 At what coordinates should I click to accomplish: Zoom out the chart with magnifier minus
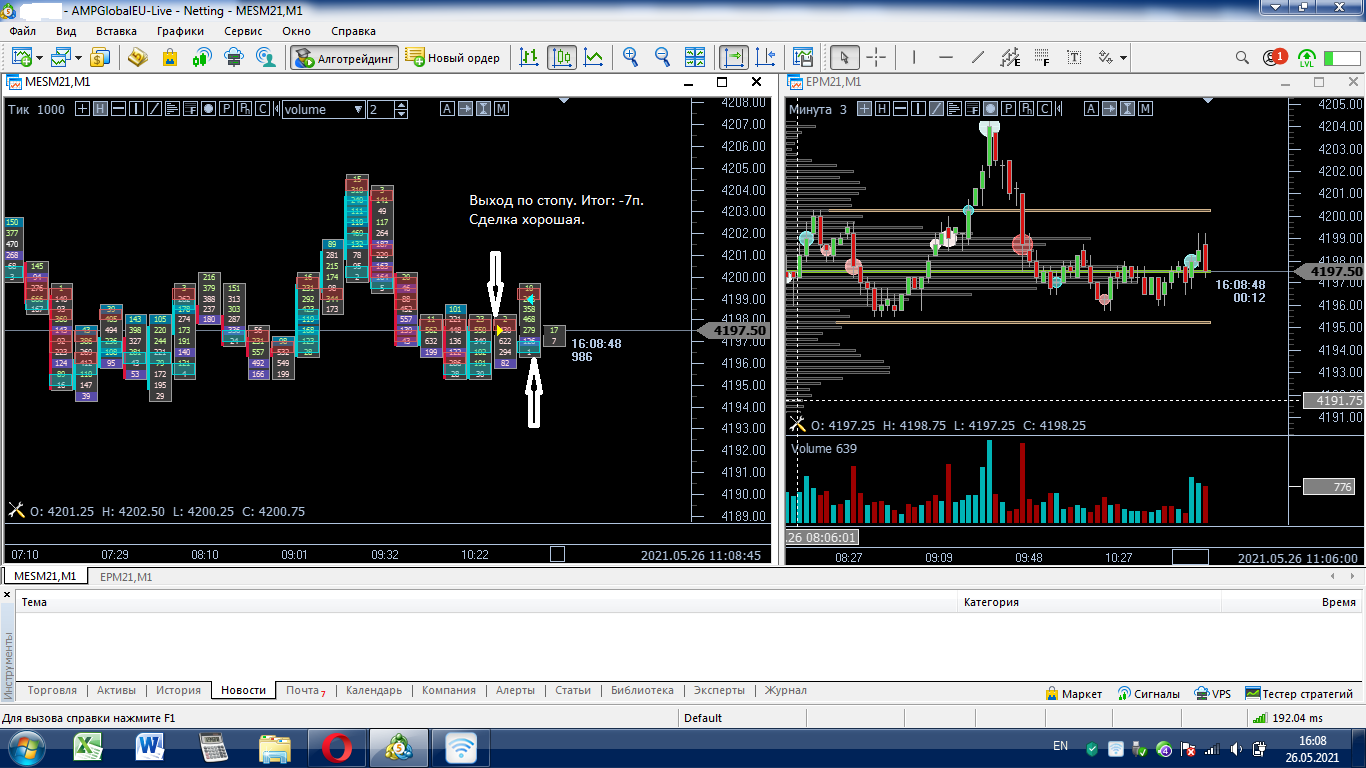click(662, 57)
